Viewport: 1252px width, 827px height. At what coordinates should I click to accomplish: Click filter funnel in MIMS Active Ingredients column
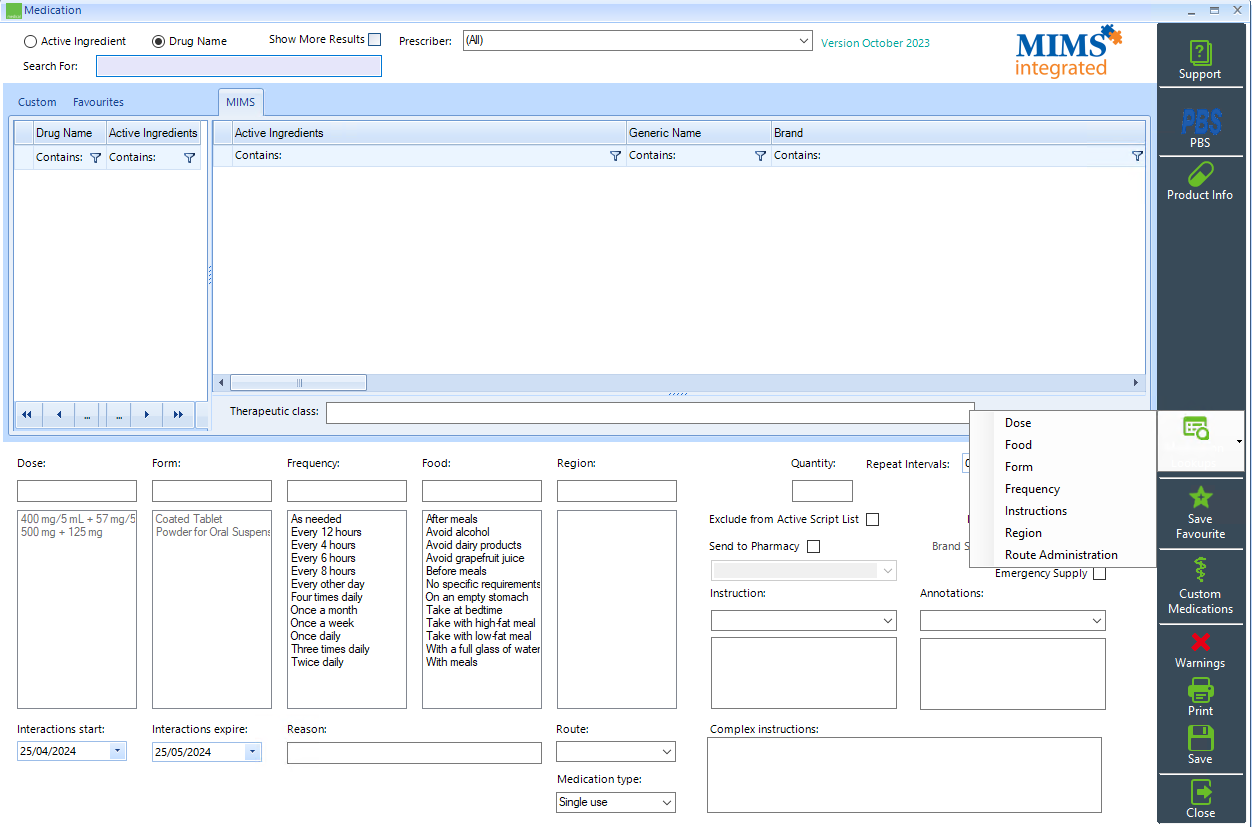pyautogui.click(x=615, y=156)
